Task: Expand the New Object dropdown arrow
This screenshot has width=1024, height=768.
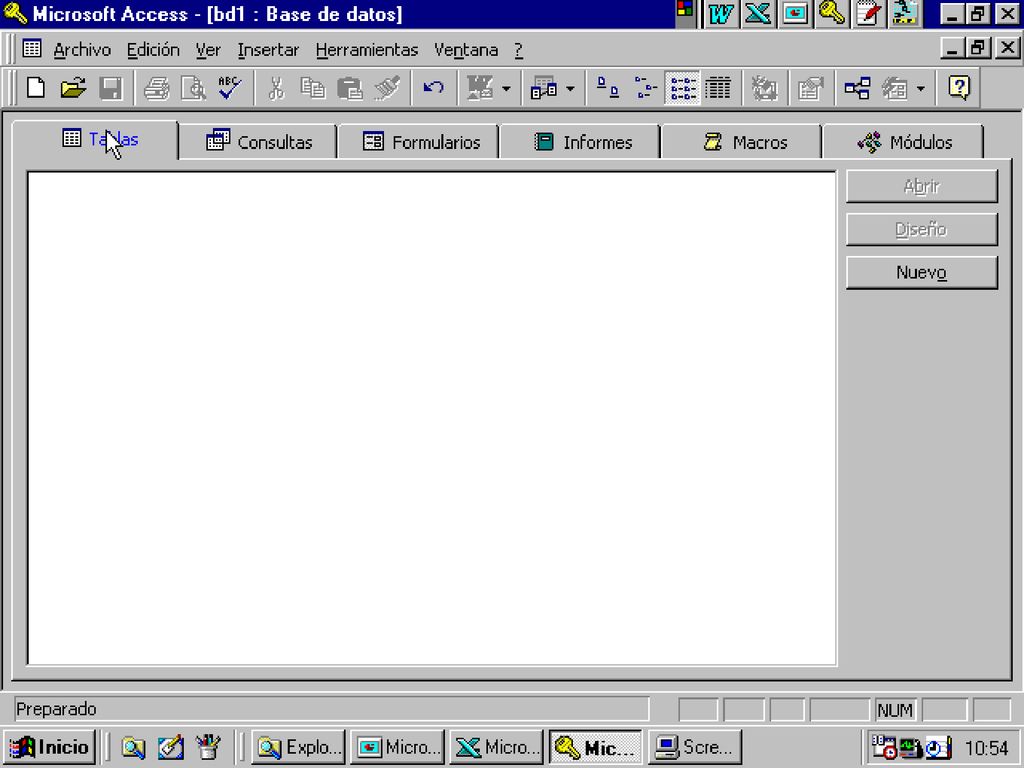Action: (921, 88)
